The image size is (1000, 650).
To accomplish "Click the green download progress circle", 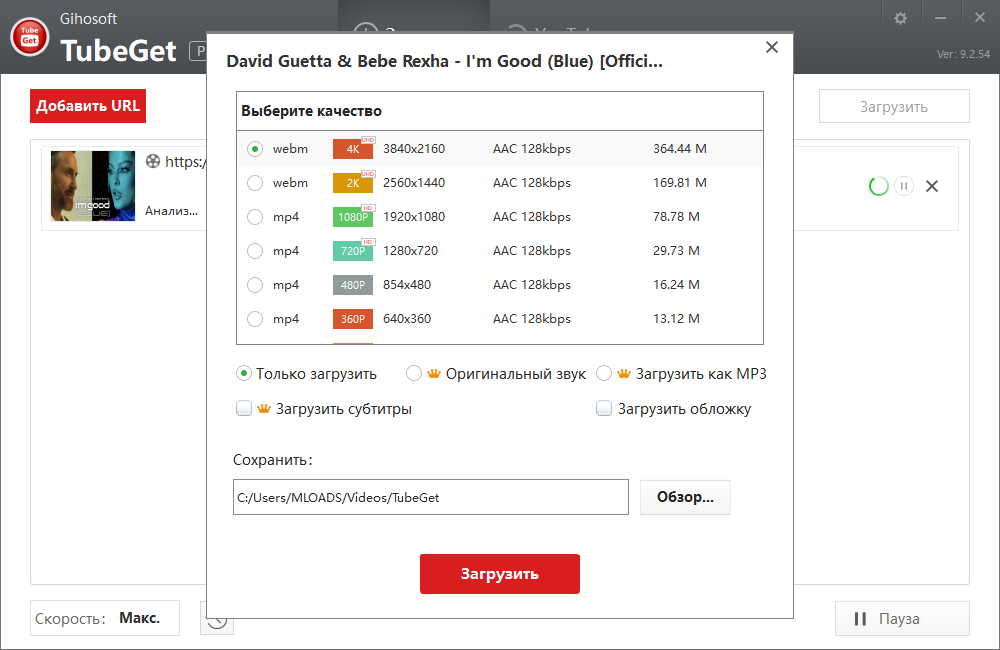I will (878, 187).
